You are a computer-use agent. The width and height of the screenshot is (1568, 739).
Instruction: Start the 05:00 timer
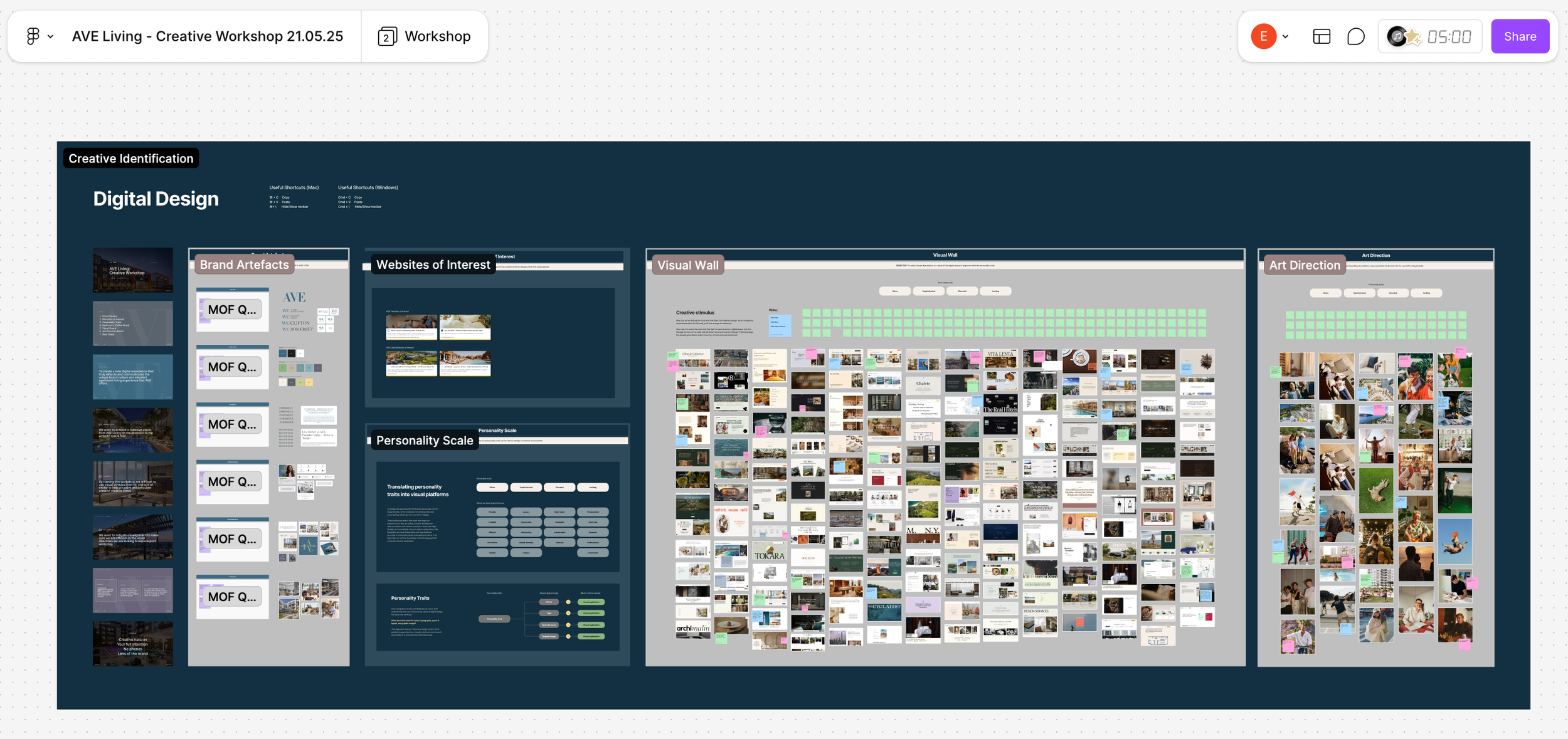click(x=1449, y=36)
